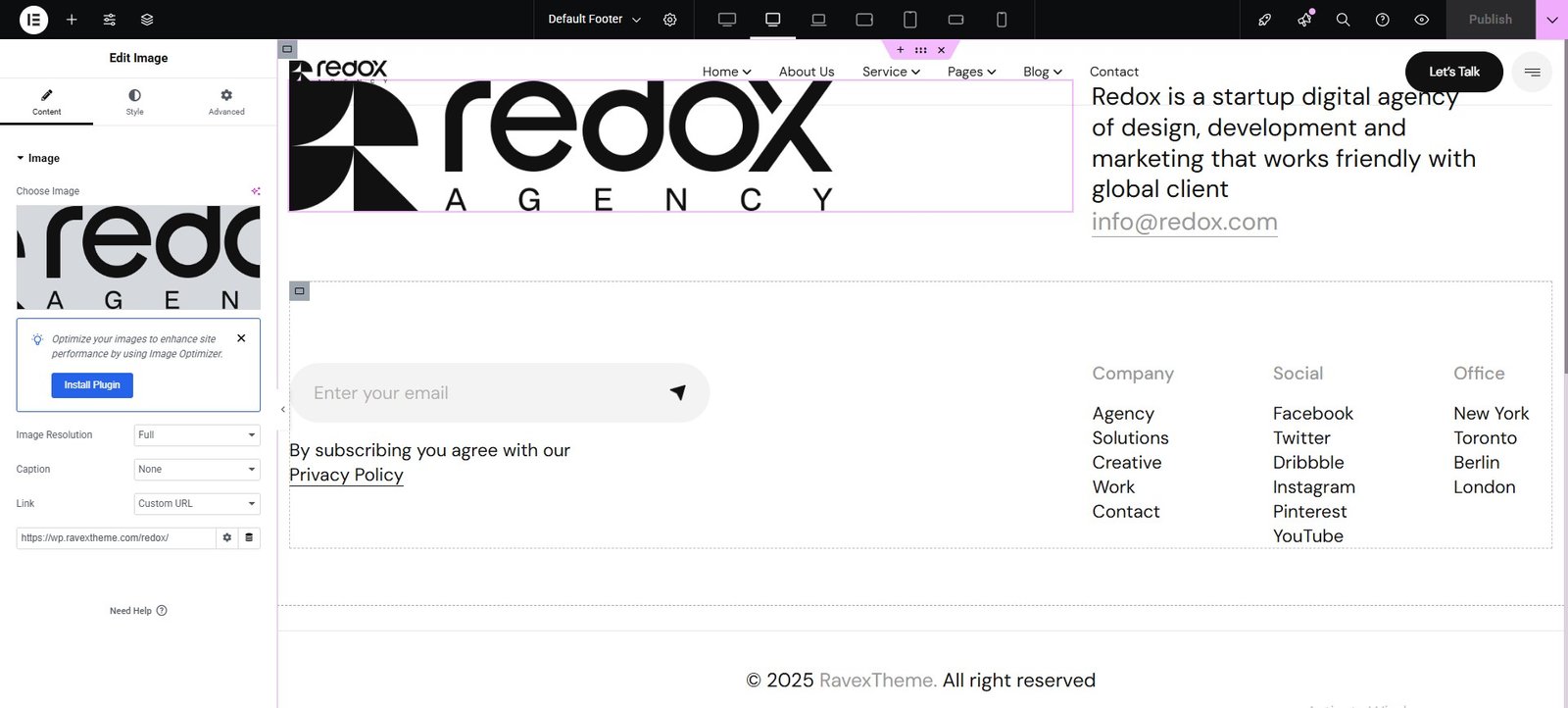Switch to the Advanced tab
Screen dimensions: 1568x708
pos(226,102)
